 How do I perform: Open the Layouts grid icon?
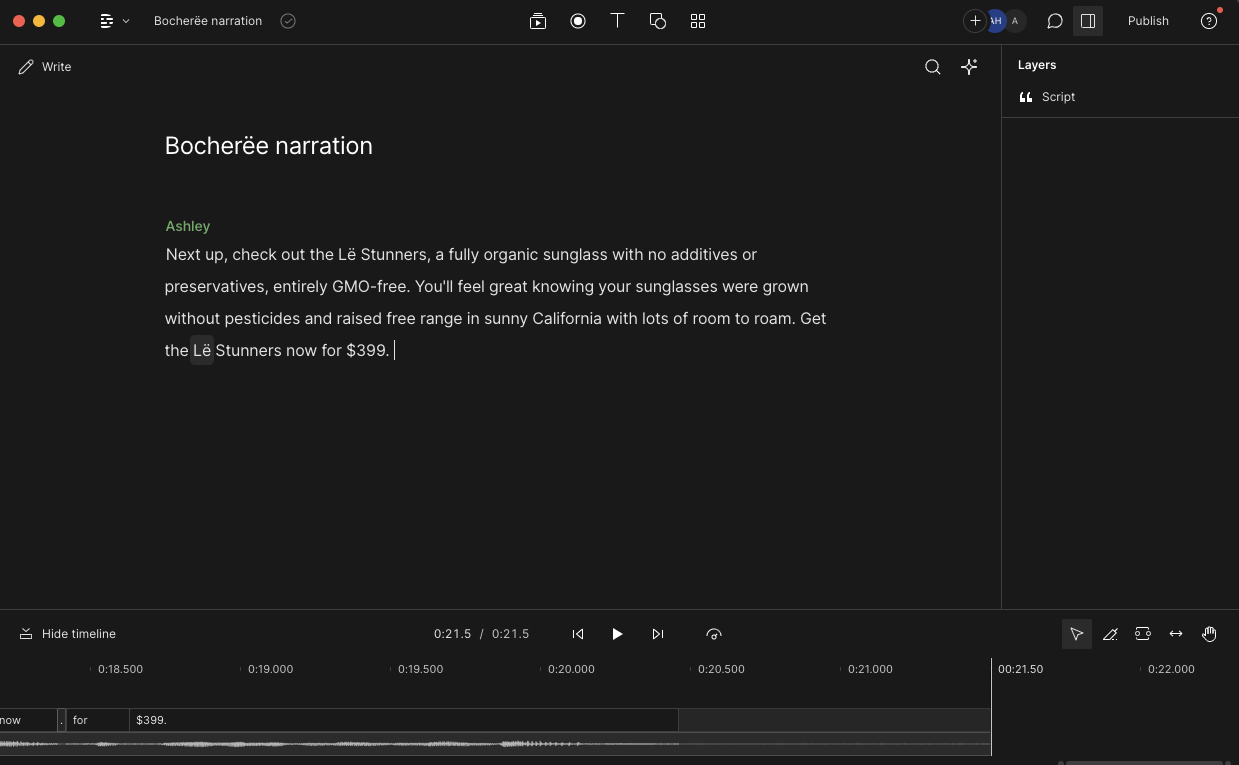click(x=698, y=20)
